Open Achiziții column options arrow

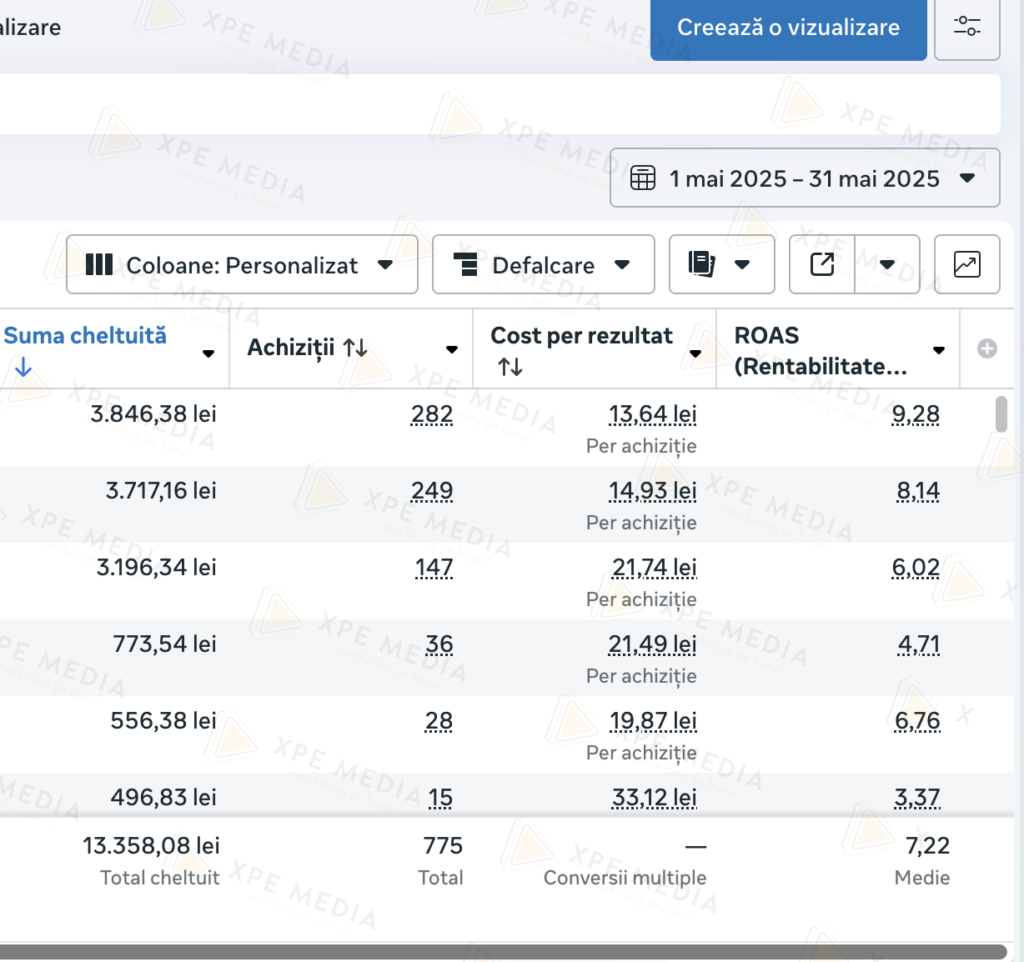451,350
